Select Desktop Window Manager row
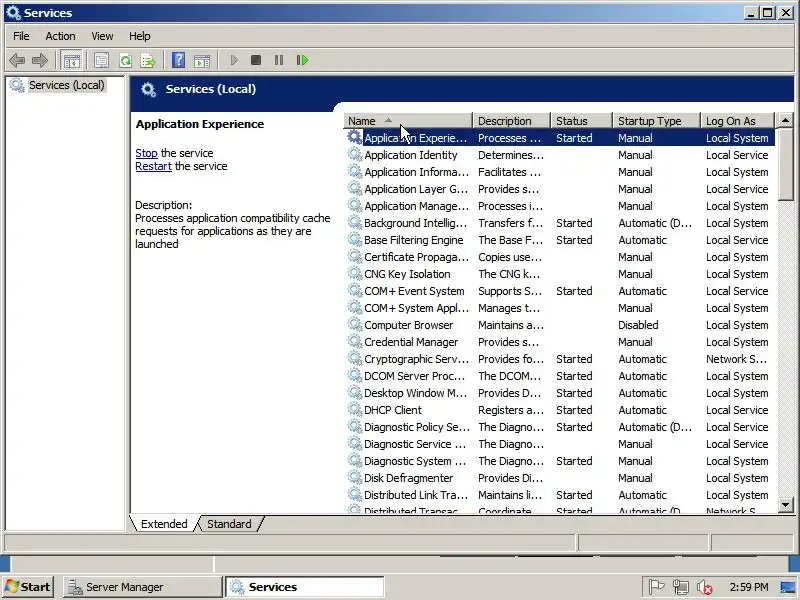The width and height of the screenshot is (800, 600). (560, 393)
